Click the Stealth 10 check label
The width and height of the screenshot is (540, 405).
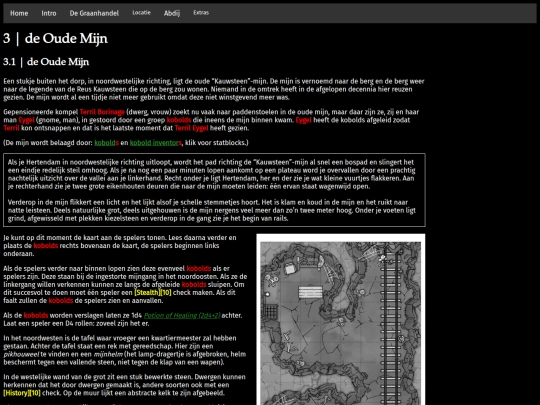(x=153, y=293)
